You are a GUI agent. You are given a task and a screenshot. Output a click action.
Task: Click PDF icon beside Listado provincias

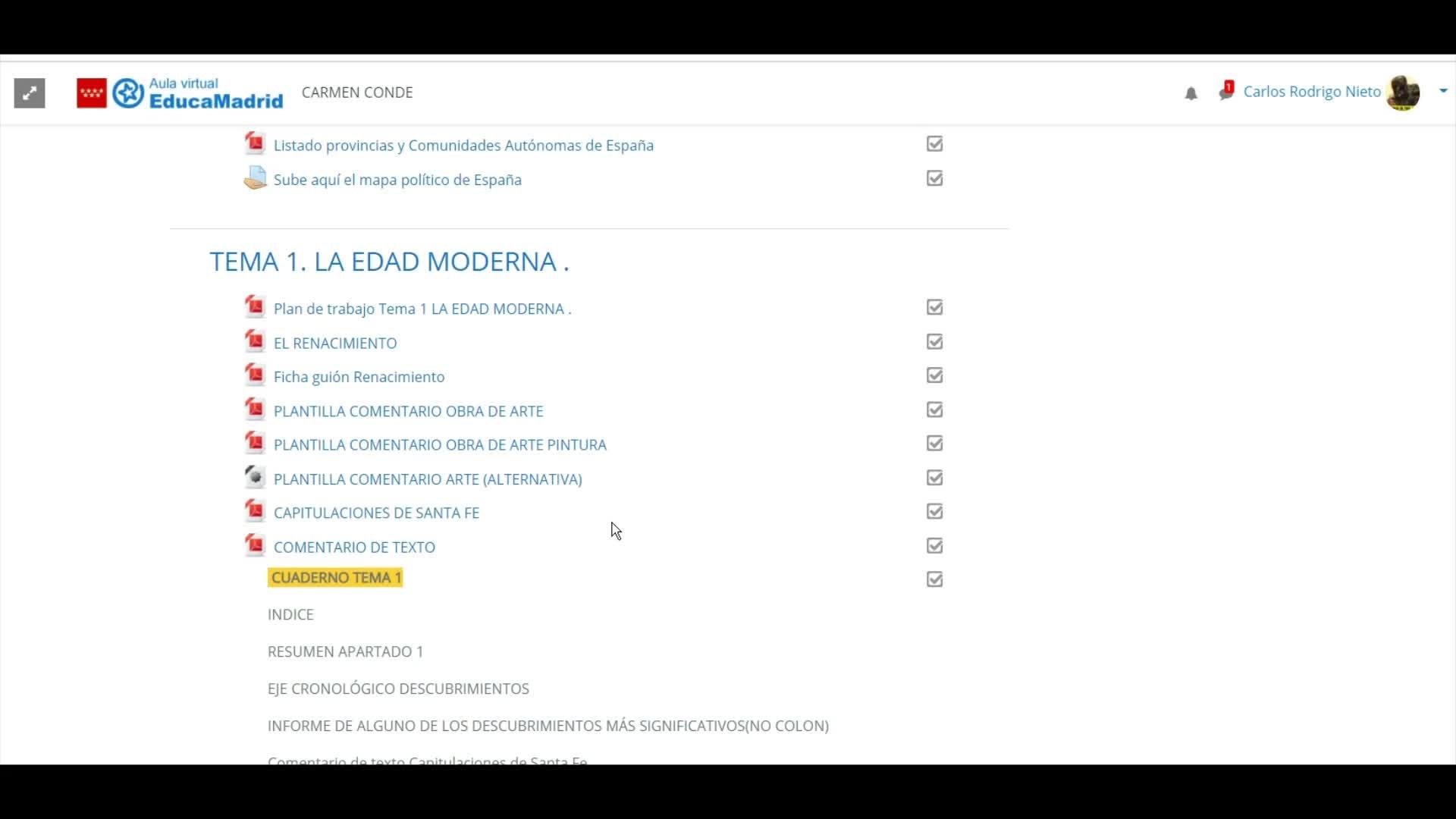click(x=255, y=144)
